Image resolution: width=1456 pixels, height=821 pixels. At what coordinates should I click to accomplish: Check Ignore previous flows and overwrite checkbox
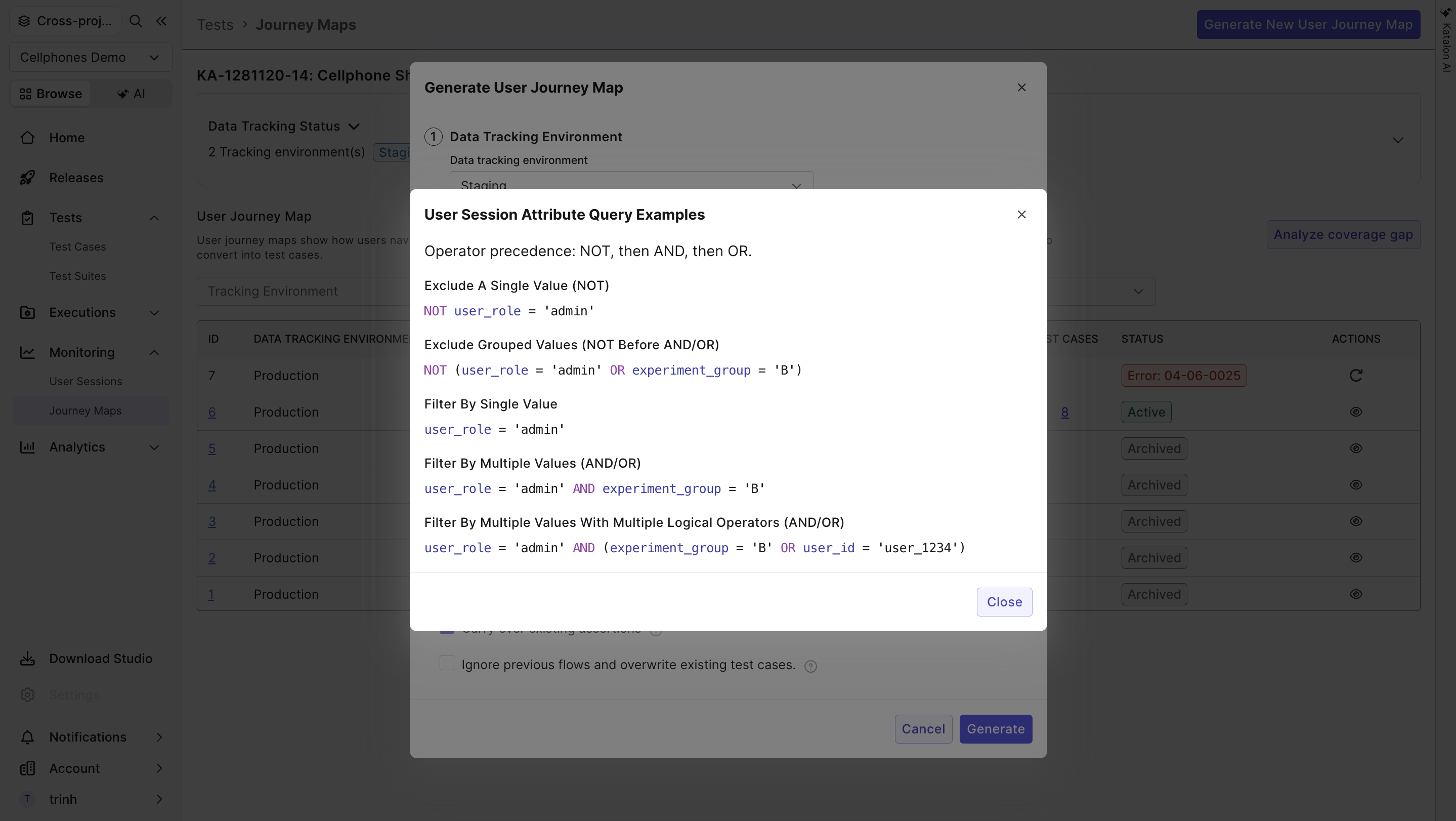tap(447, 663)
